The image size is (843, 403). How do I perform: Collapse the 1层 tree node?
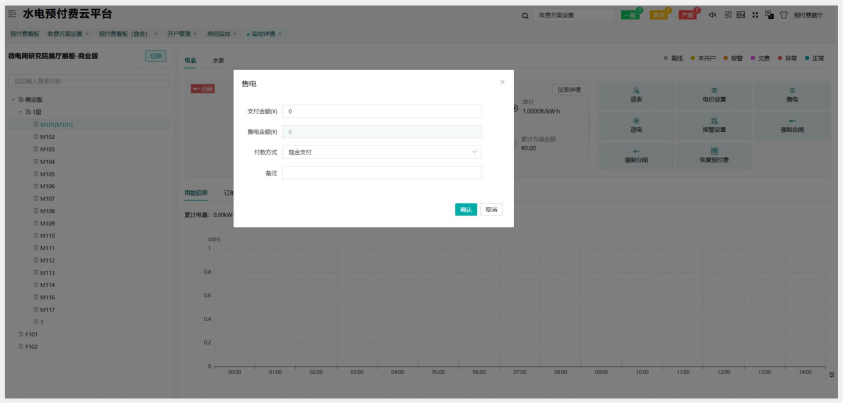point(21,112)
